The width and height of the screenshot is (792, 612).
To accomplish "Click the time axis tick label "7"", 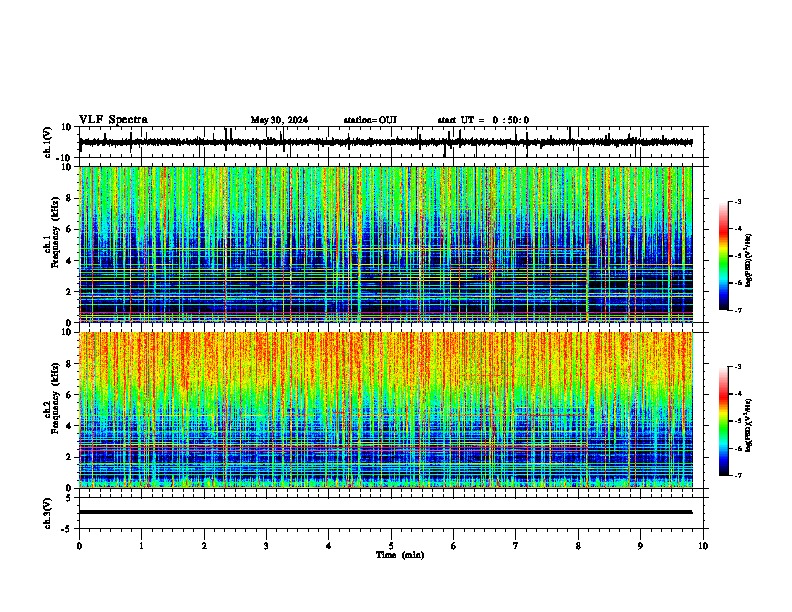I will click(516, 546).
